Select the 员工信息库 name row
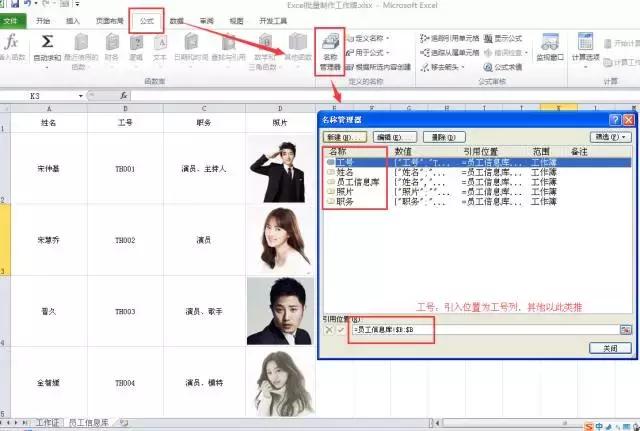 pos(477,182)
